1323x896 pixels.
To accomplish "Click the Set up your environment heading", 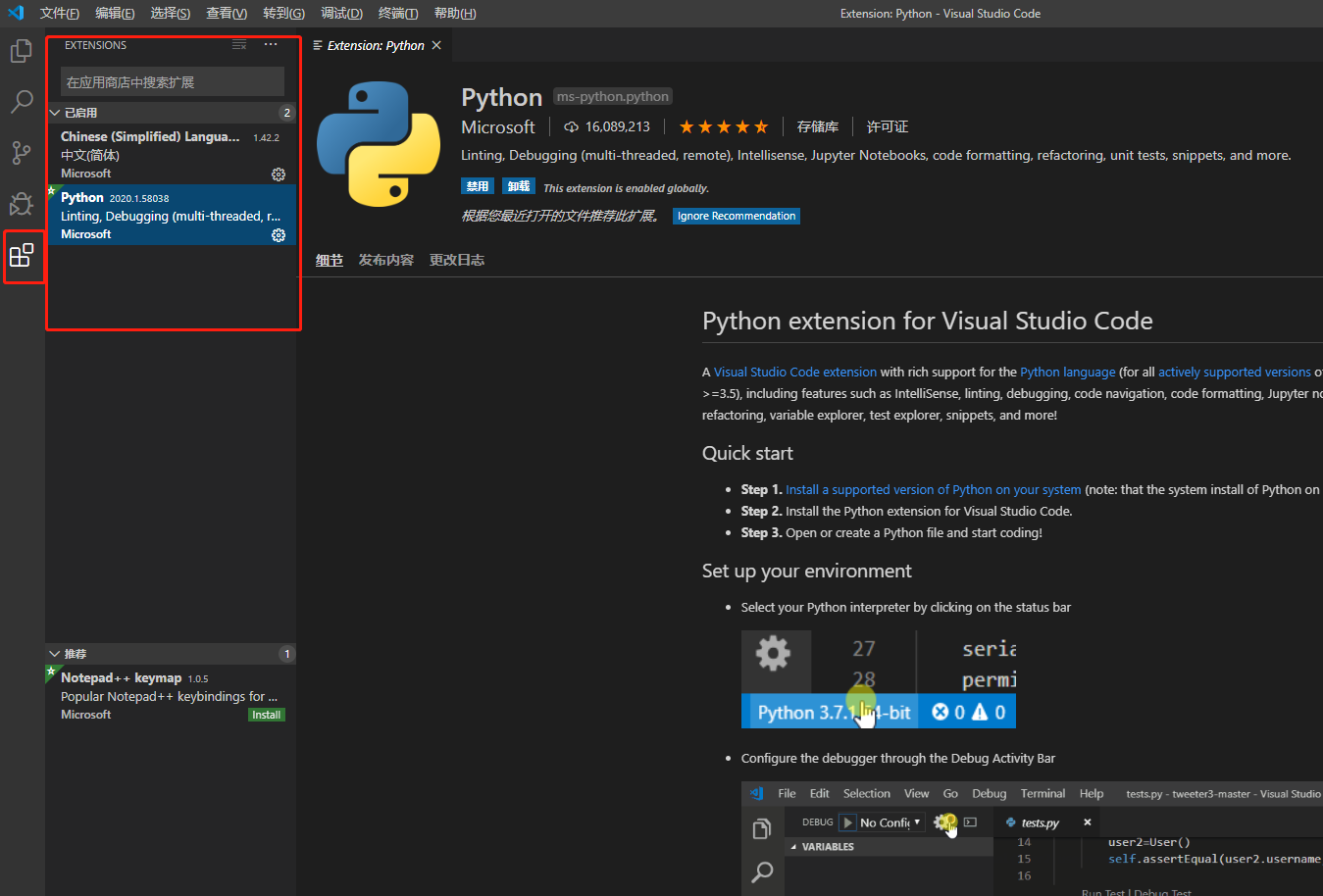I will (807, 571).
